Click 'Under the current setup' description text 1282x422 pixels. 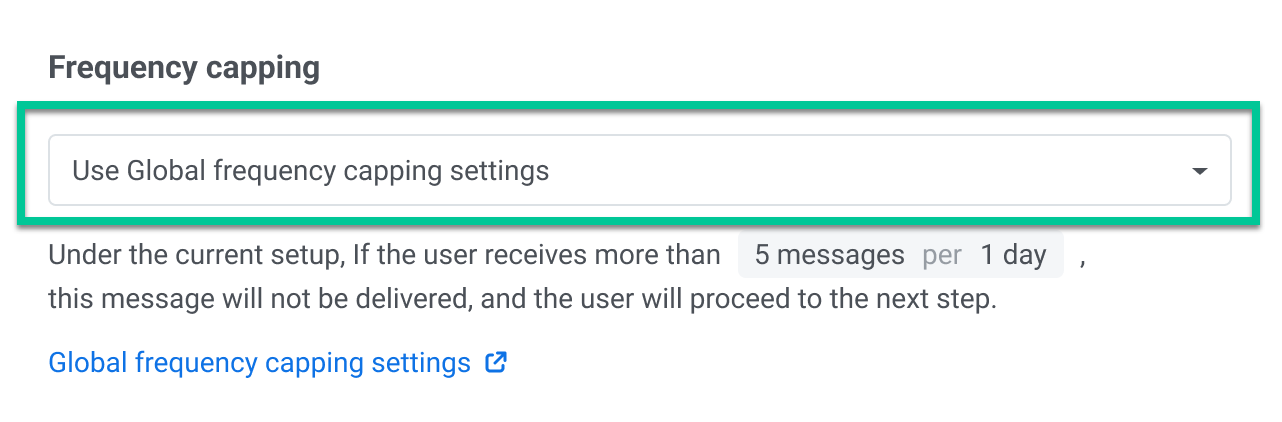pos(195,256)
